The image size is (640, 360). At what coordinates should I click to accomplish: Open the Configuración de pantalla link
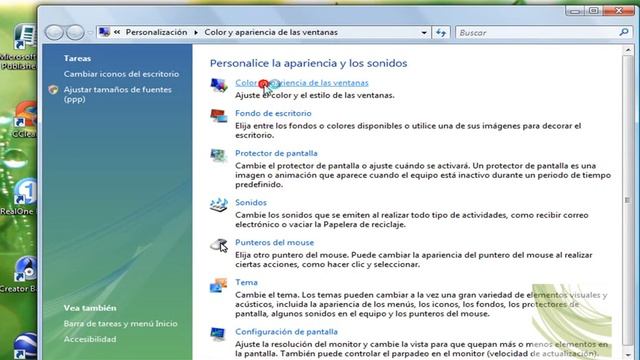pos(286,332)
